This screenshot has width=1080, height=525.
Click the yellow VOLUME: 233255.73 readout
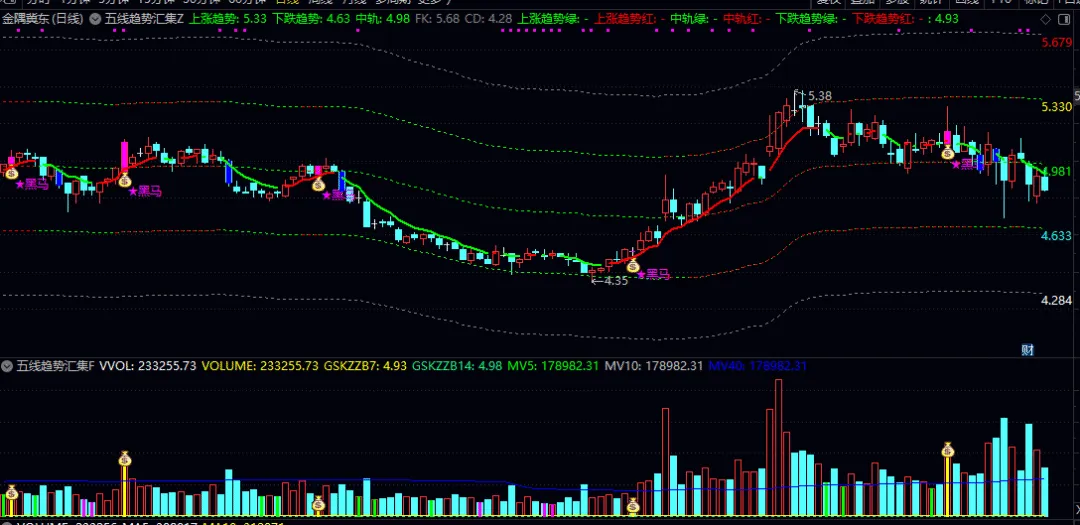pyautogui.click(x=260, y=366)
